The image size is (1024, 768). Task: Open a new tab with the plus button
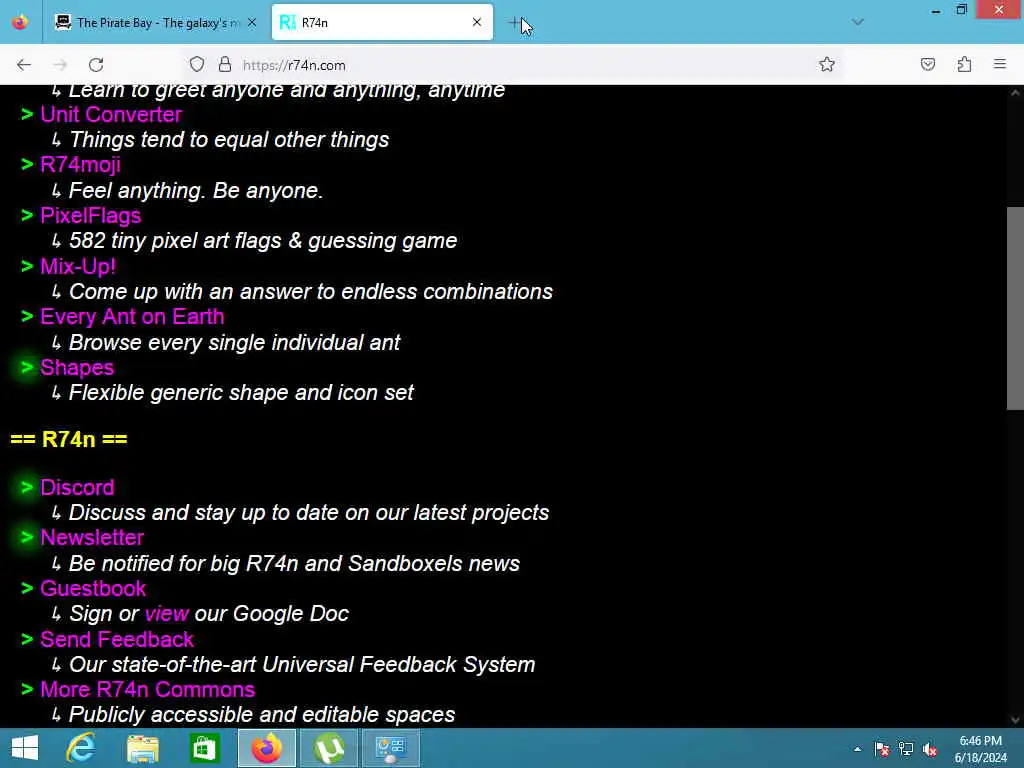pos(515,23)
